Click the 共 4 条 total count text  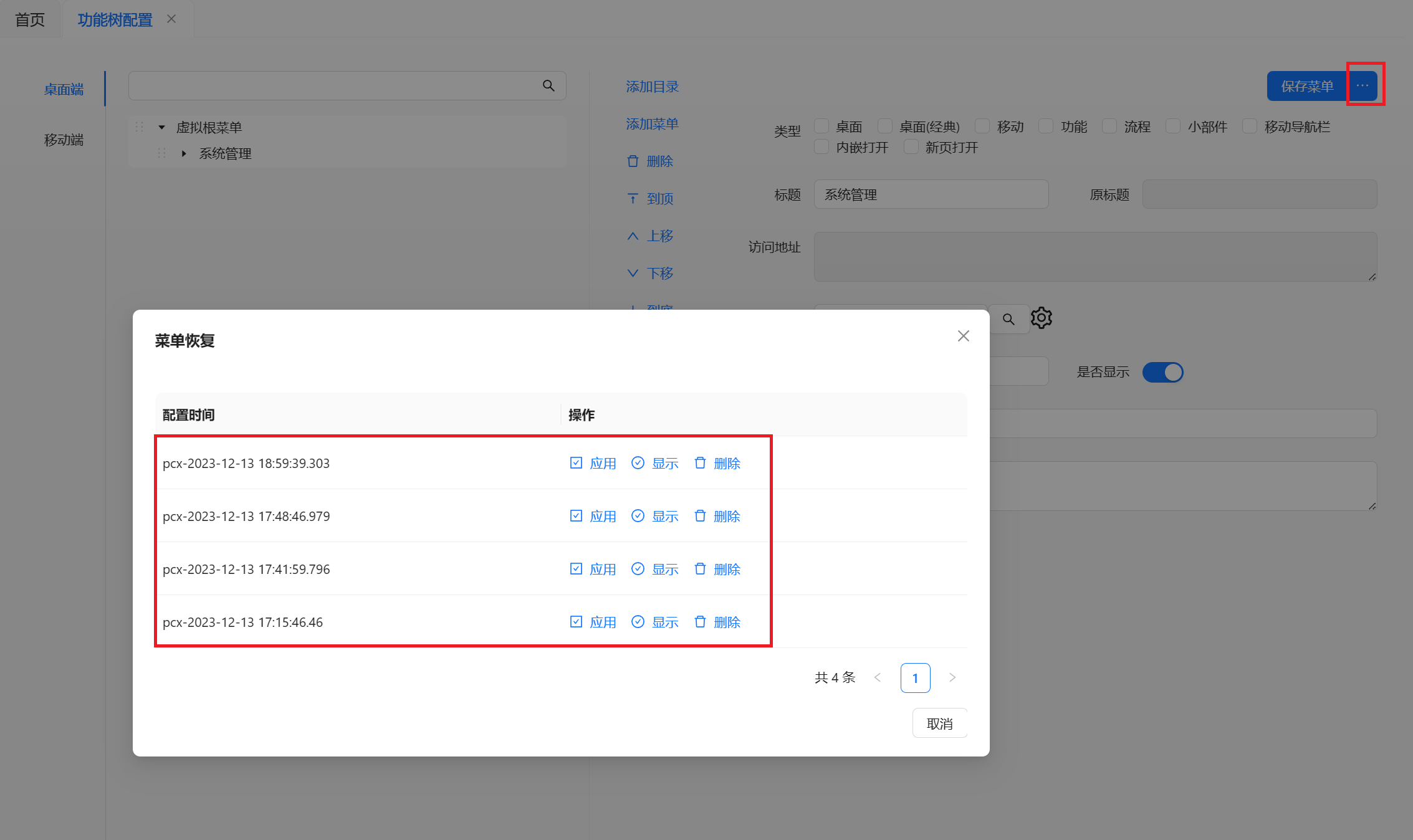click(x=835, y=677)
